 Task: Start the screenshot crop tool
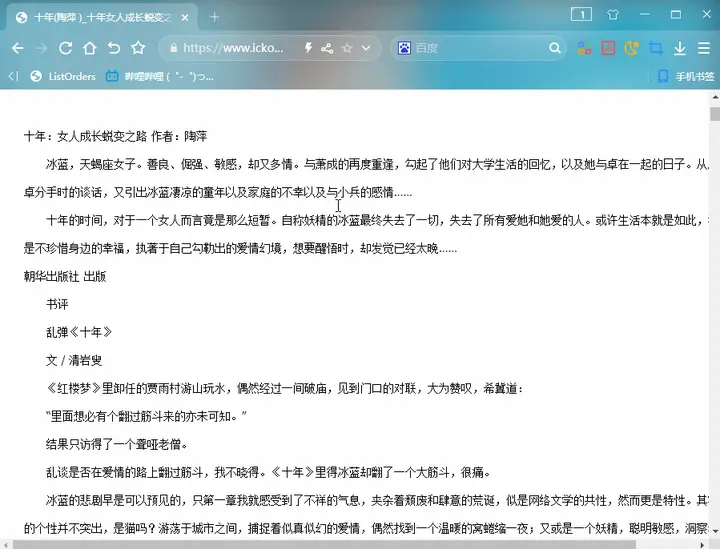656,48
